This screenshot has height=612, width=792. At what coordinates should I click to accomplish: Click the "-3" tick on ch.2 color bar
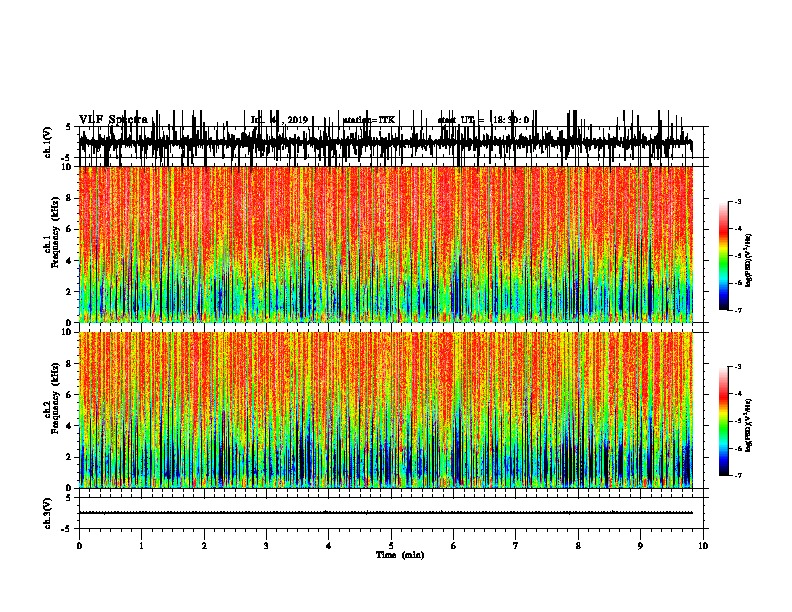(x=738, y=367)
